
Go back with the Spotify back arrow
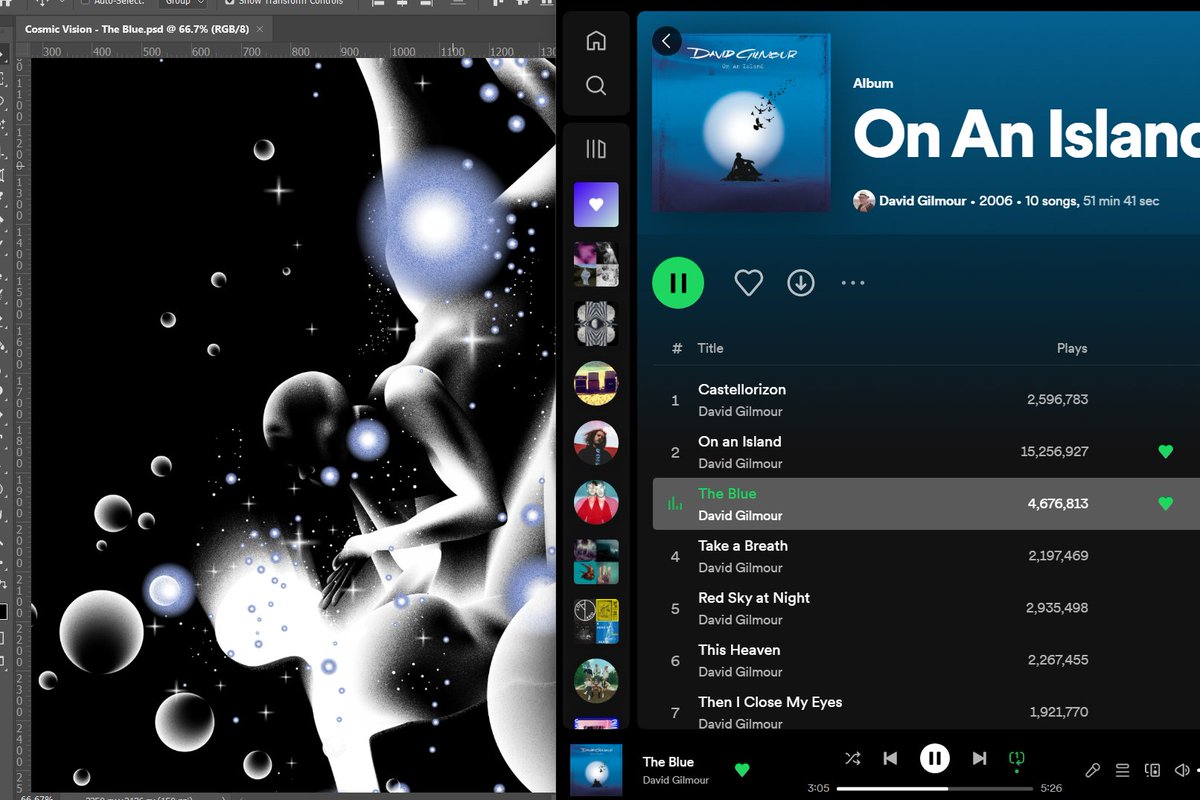click(x=667, y=41)
